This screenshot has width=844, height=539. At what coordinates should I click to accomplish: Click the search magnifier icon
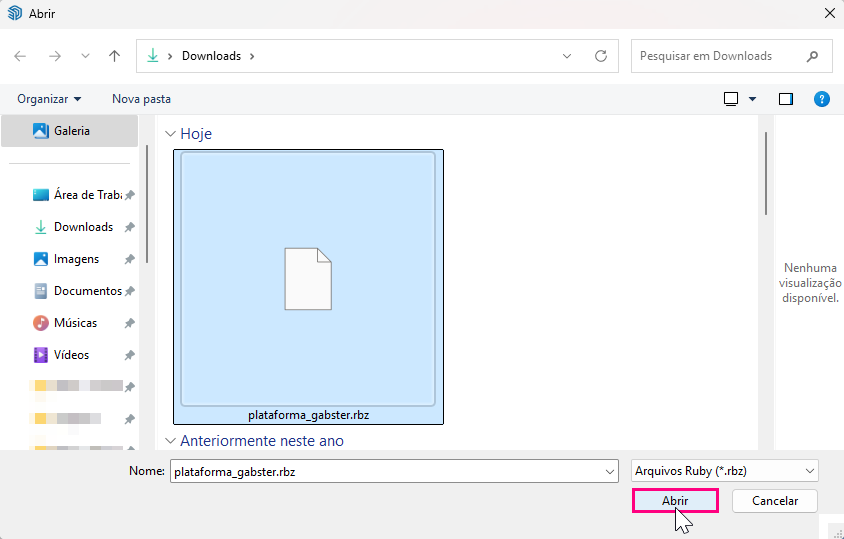pyautogui.click(x=812, y=56)
